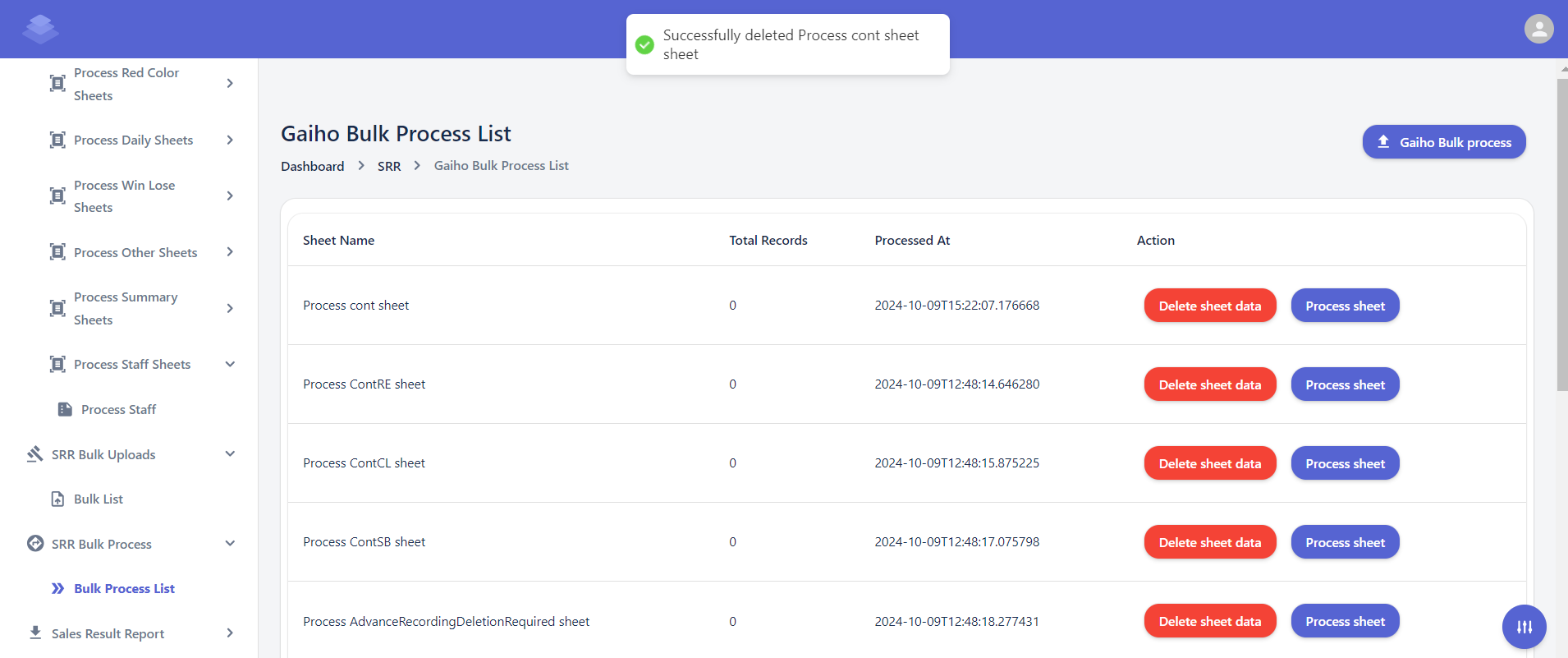Click the Bulk List file icon
The height and width of the screenshot is (658, 1568).
point(57,499)
